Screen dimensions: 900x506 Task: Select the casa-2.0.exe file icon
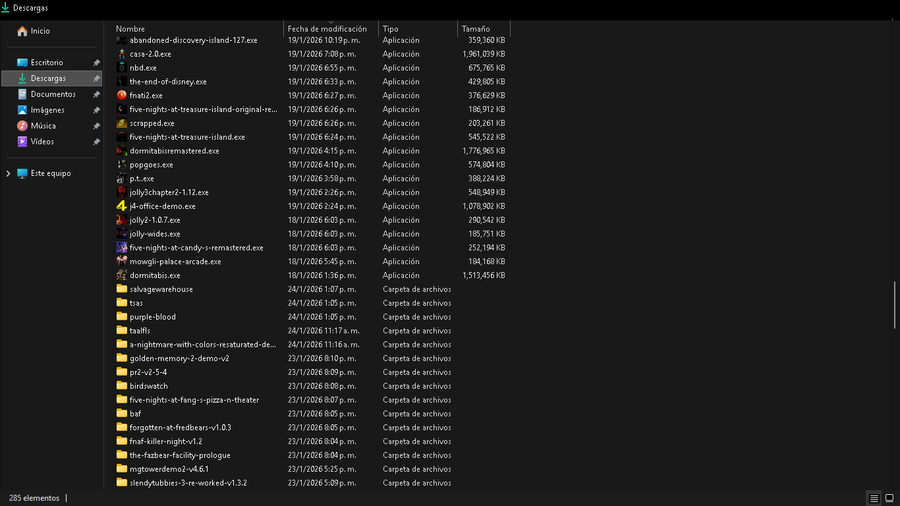coord(122,54)
